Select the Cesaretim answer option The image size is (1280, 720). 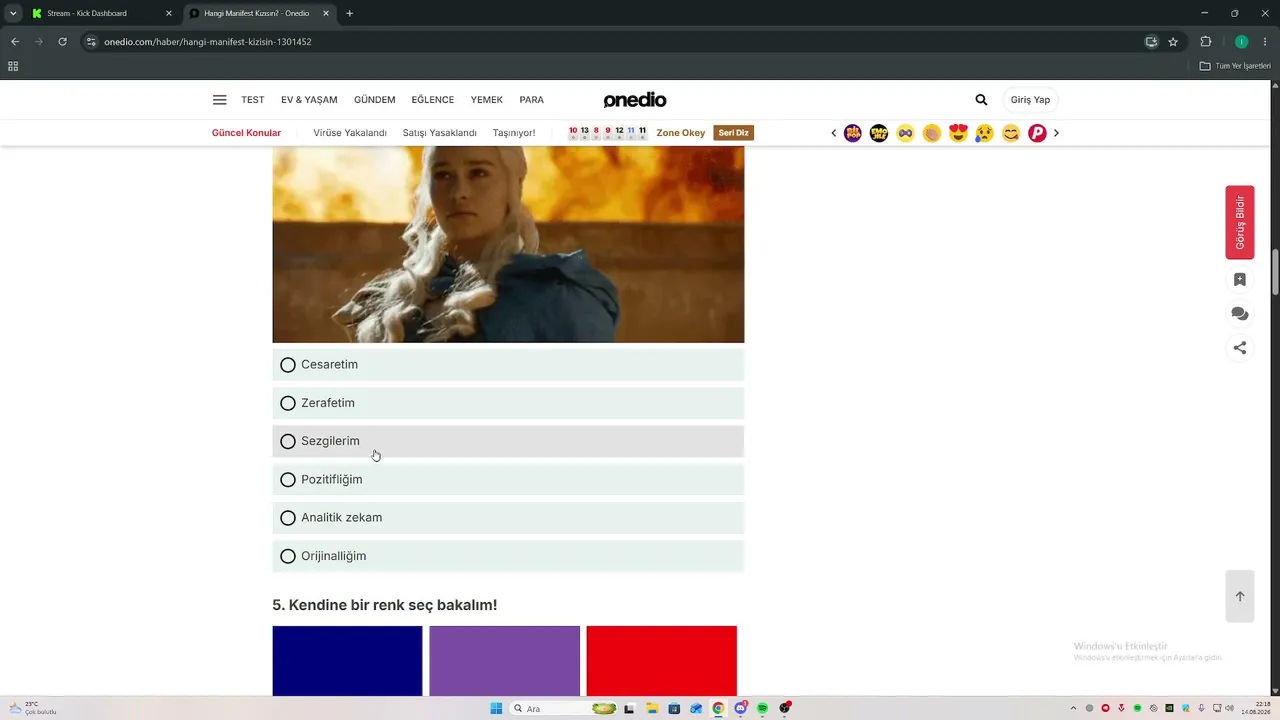508,365
